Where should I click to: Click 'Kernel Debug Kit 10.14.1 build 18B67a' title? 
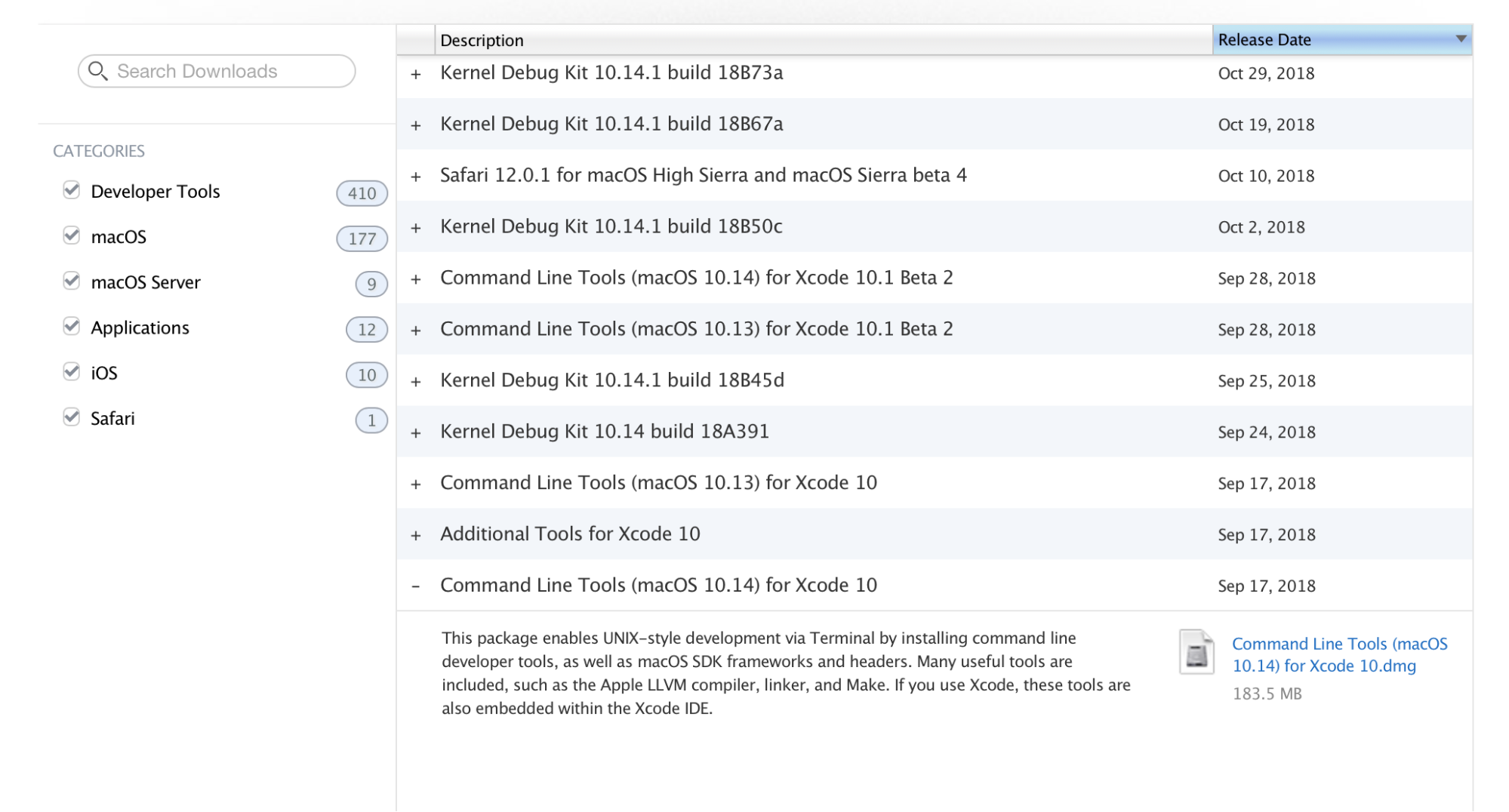point(611,124)
